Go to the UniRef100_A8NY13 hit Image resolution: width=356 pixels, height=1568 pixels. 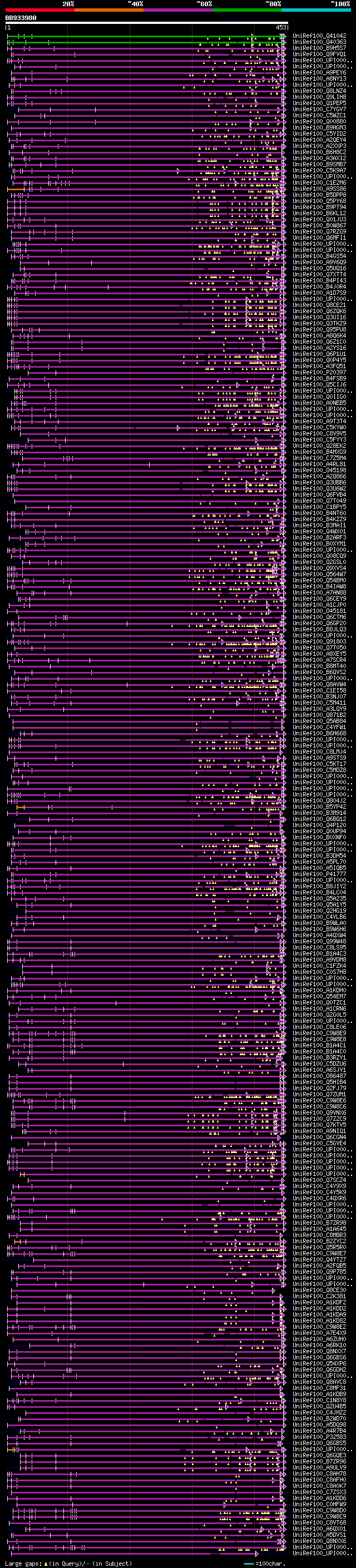point(319,78)
